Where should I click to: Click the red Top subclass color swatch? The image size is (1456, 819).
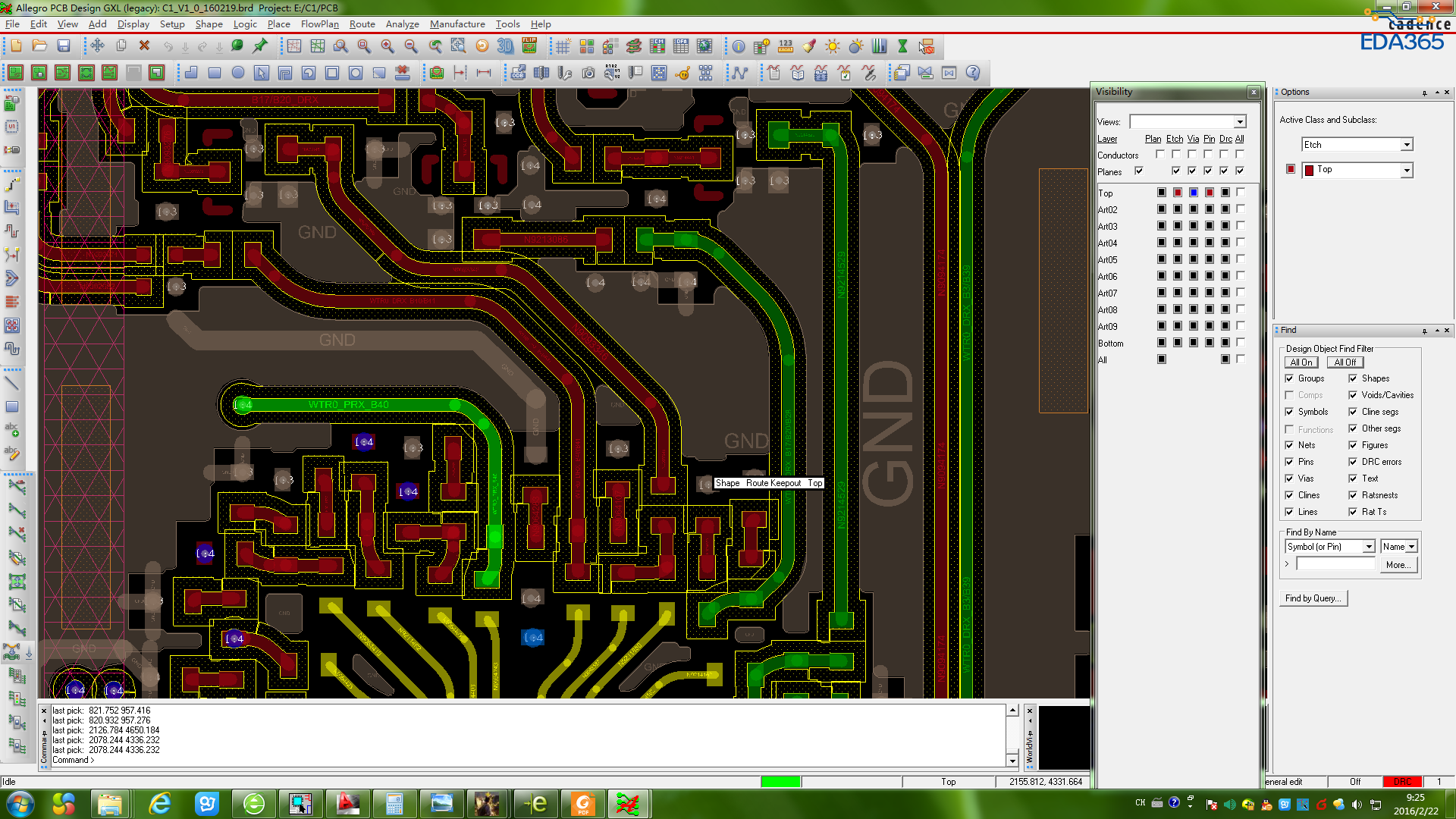(1291, 169)
